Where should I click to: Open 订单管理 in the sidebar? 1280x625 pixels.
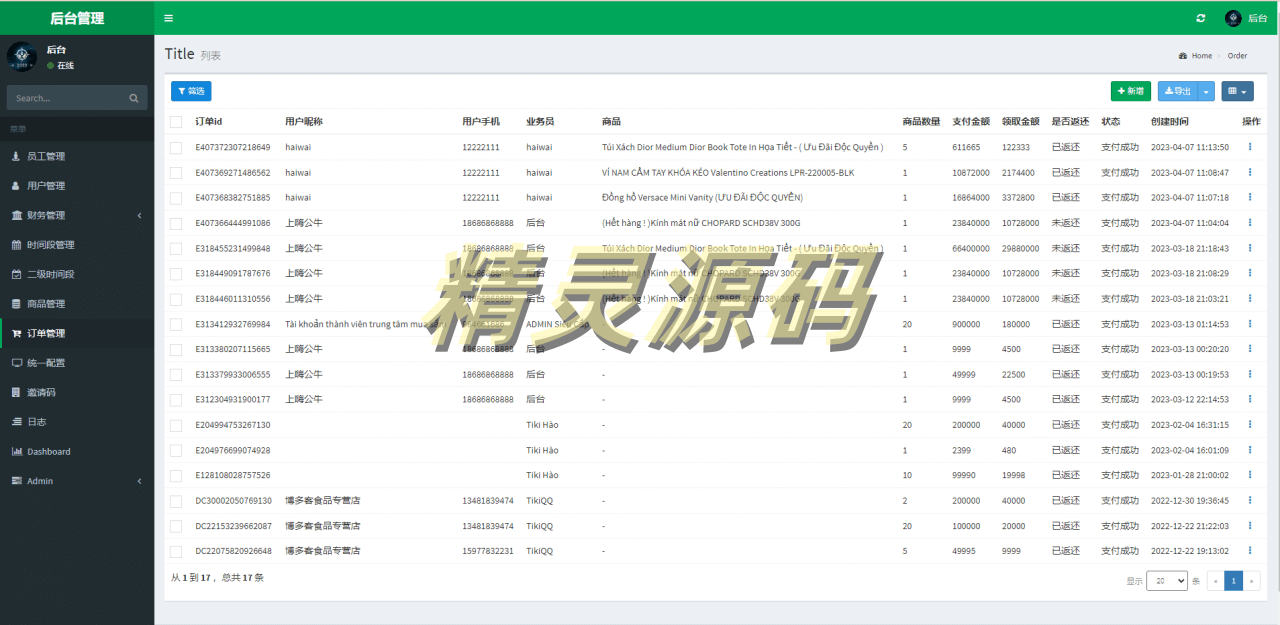(x=46, y=333)
